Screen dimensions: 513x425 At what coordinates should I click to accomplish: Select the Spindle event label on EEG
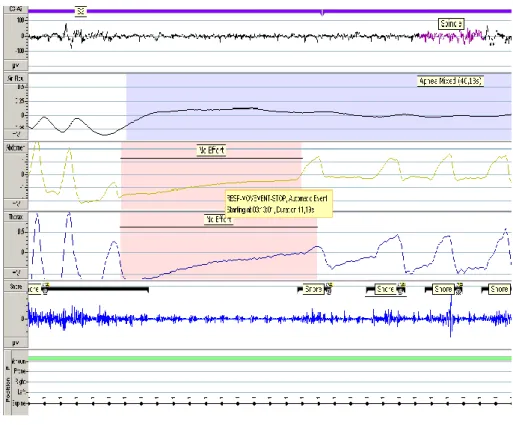pyautogui.click(x=451, y=24)
